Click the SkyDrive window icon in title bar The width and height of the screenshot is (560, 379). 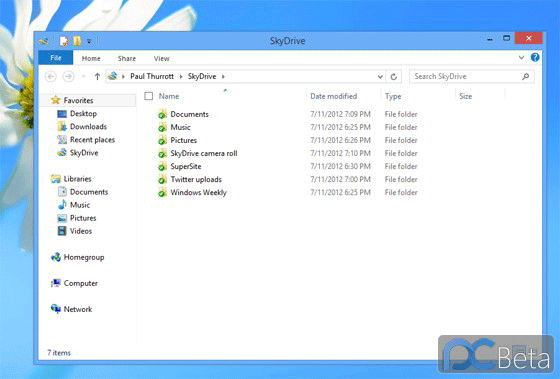[44, 41]
